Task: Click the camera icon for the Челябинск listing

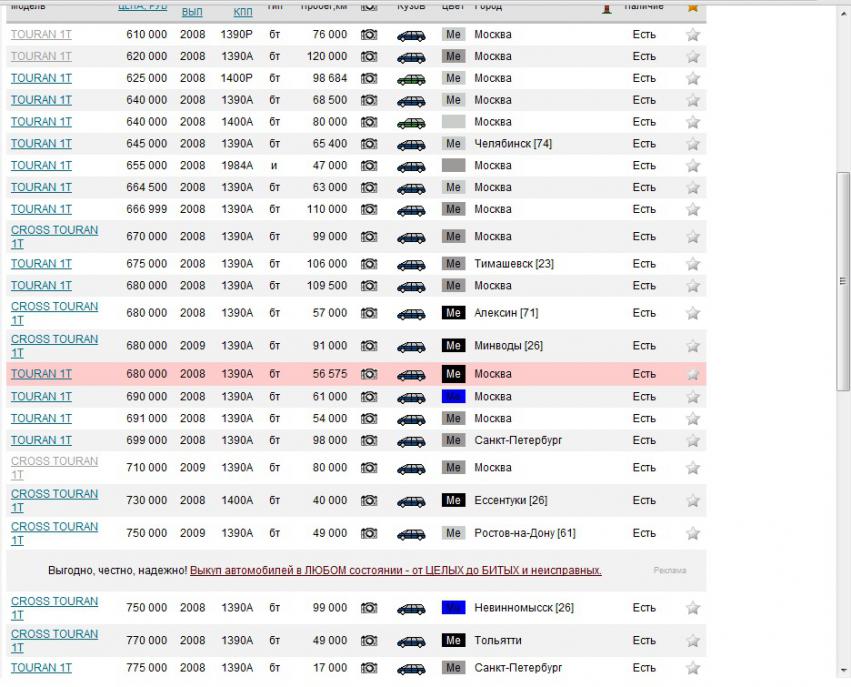Action: click(369, 144)
